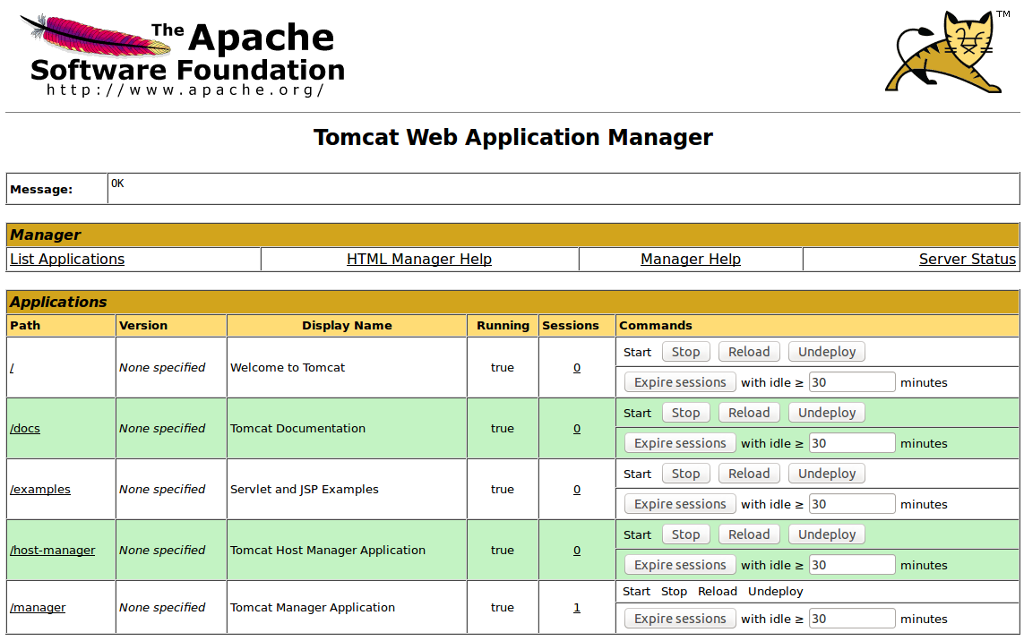Stop the Tomcat Host Manager Application
The image size is (1024, 641).
pos(686,534)
